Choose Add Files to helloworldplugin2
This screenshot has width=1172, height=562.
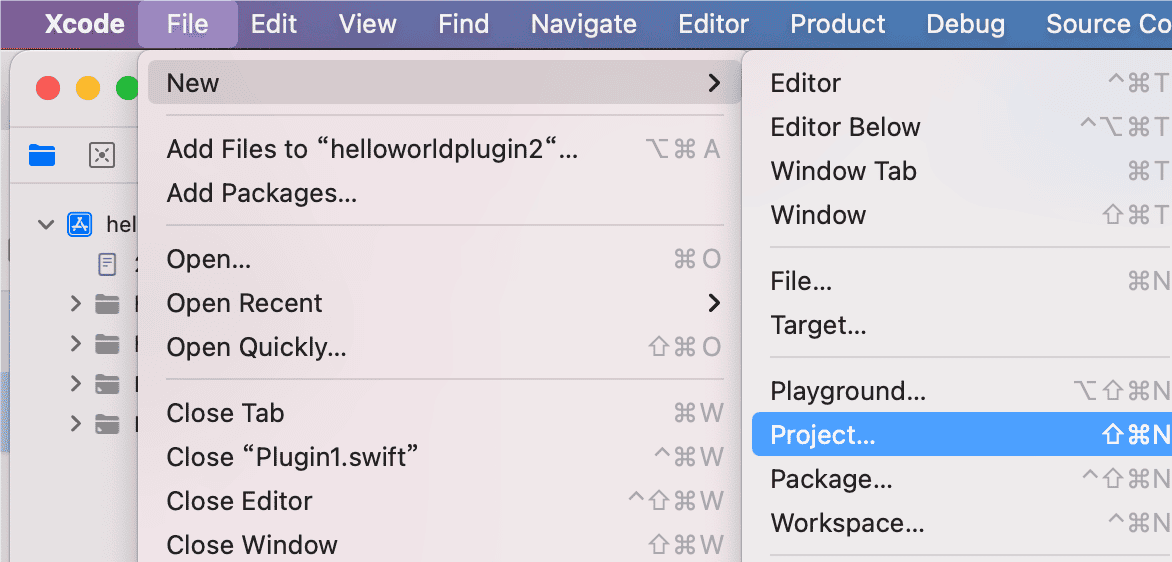pyautogui.click(x=444, y=149)
